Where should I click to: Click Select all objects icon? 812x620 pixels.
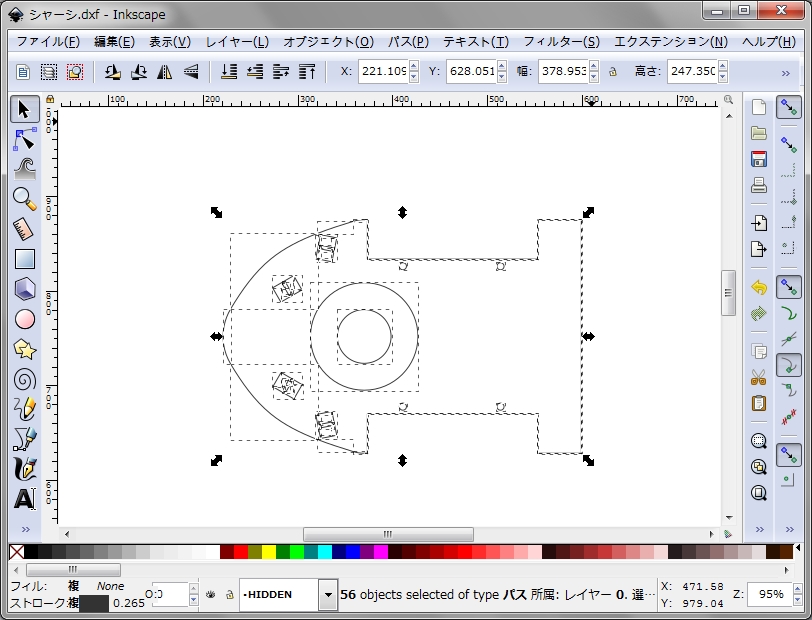click(x=23, y=72)
